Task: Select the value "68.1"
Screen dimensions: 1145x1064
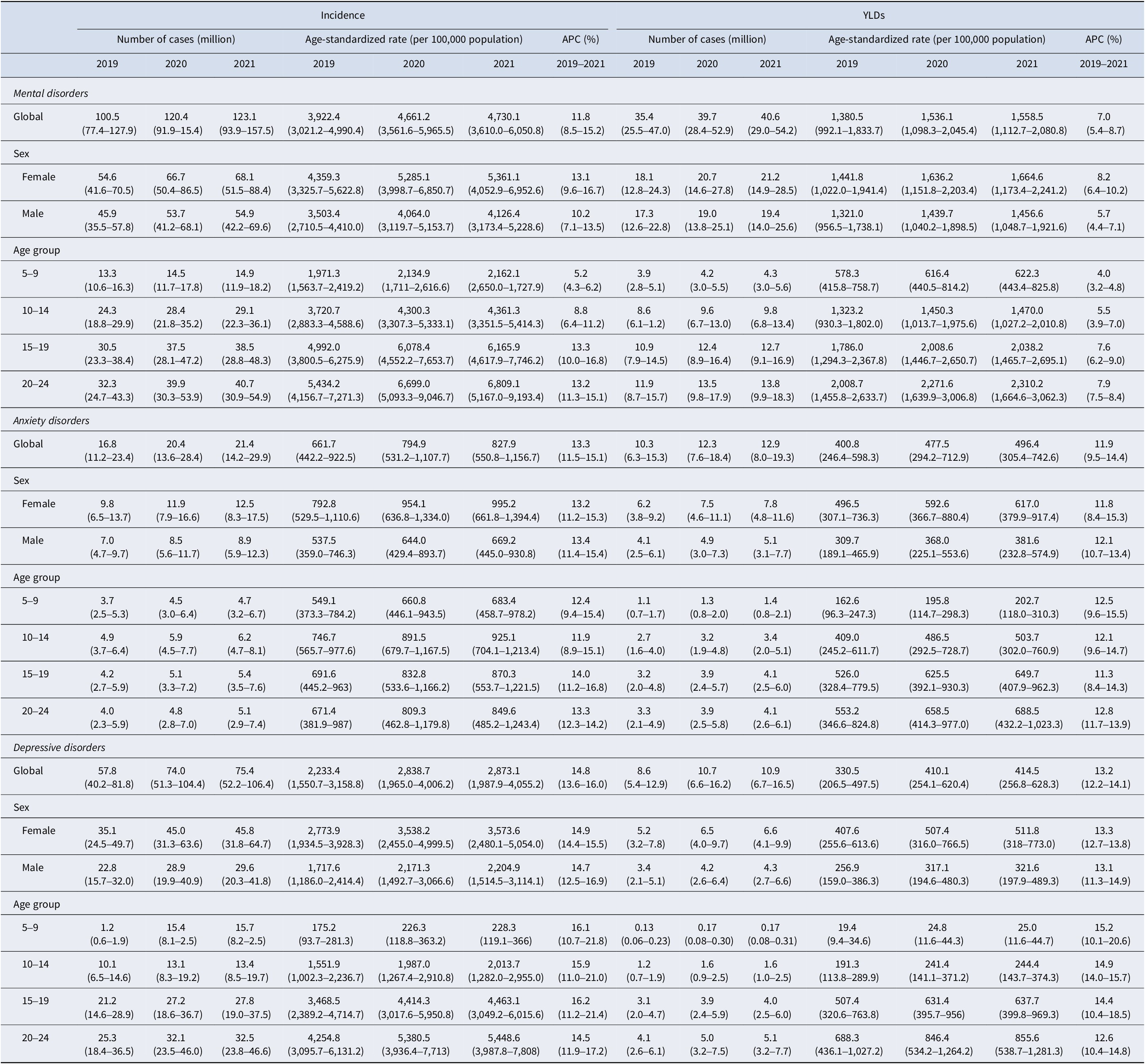Action: coord(244,177)
